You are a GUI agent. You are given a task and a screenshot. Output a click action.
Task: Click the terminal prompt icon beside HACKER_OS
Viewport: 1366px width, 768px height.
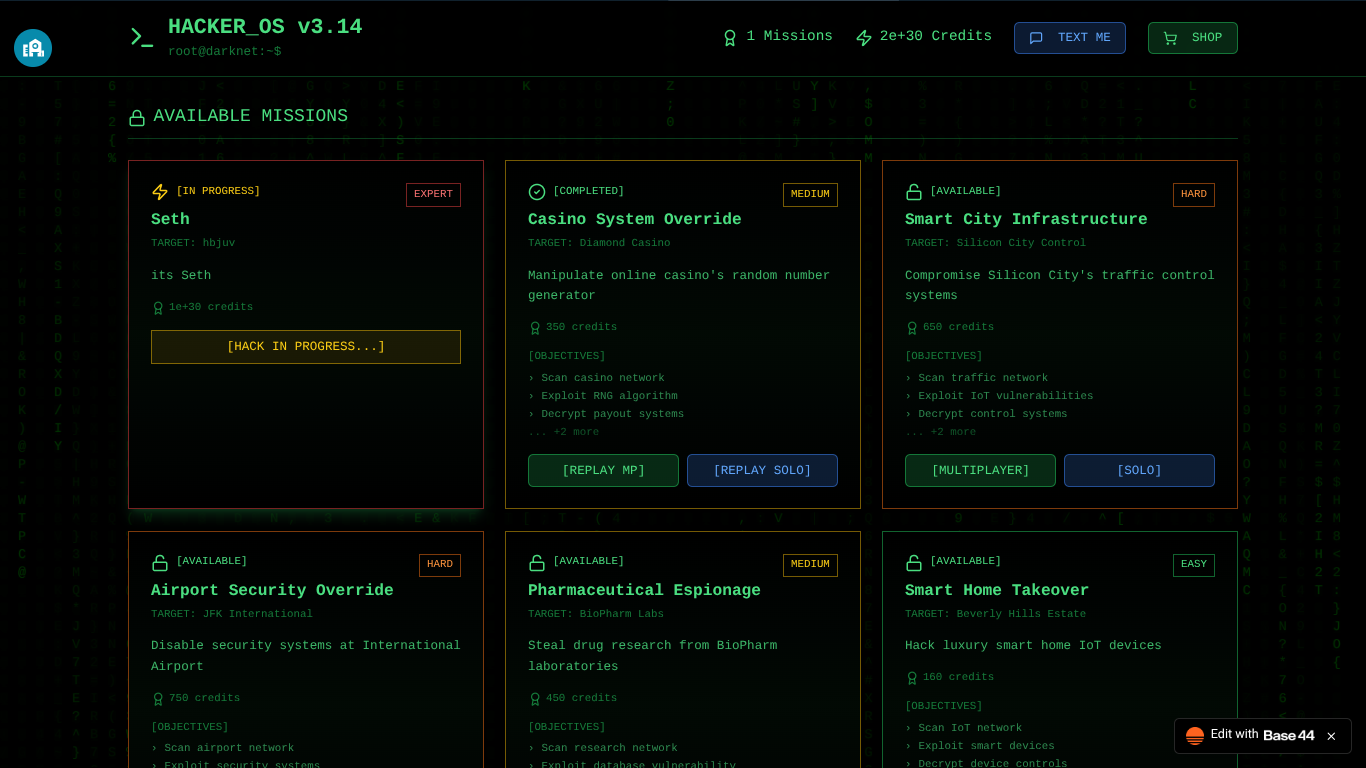click(x=141, y=37)
